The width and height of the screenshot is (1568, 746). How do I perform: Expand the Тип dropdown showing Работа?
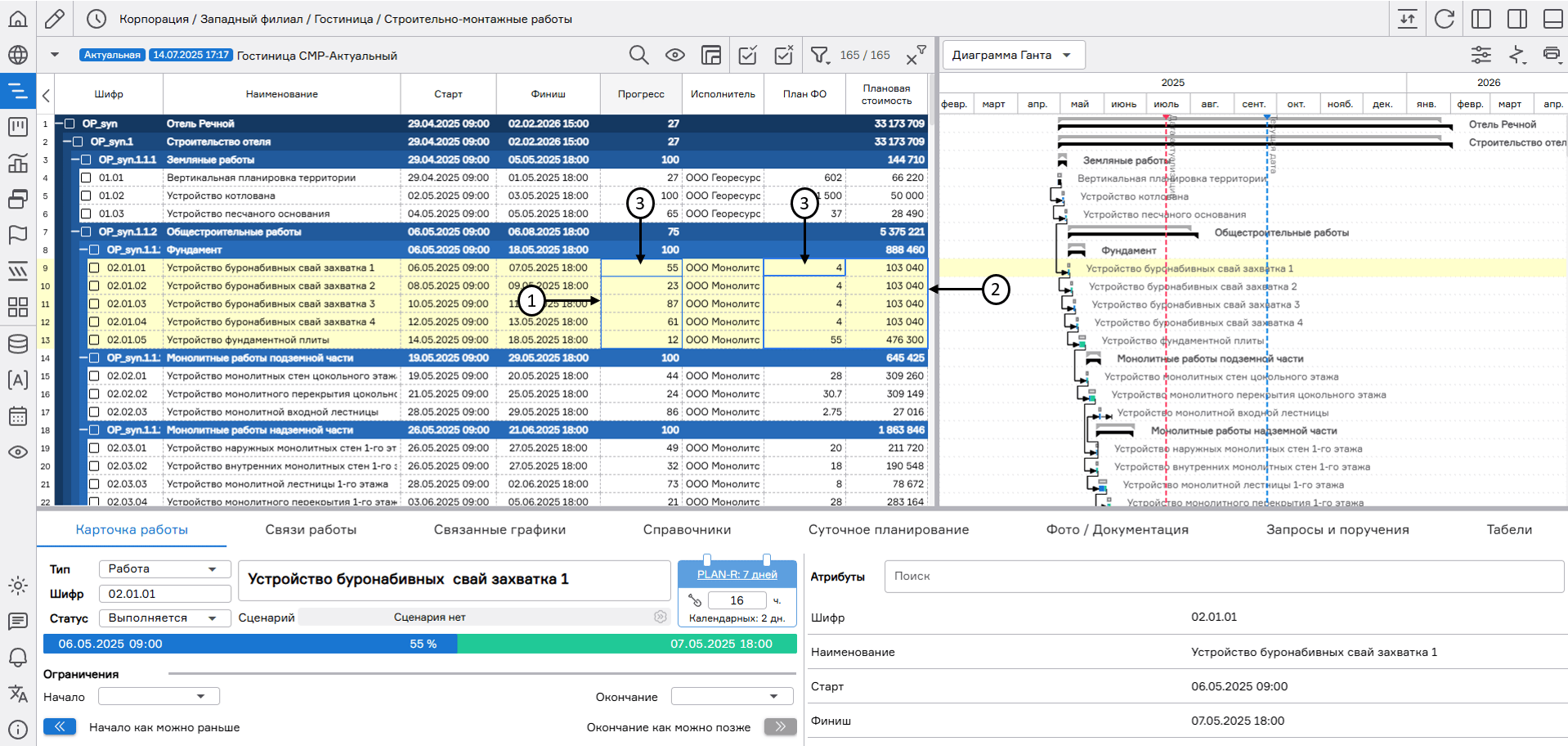164,568
